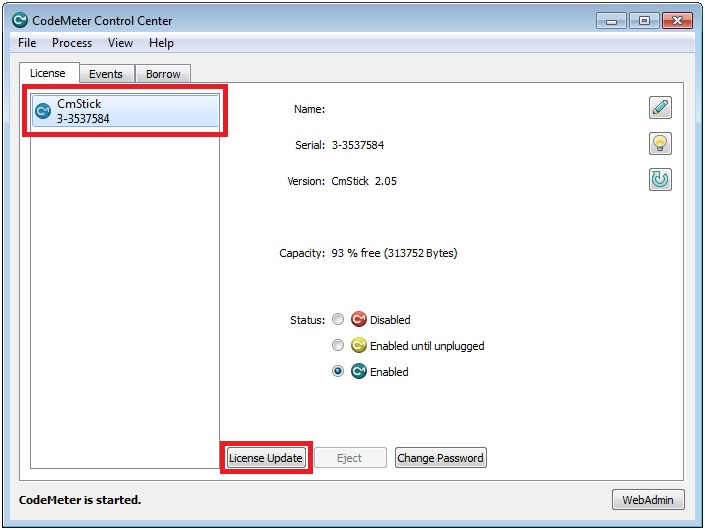Open the Process menu
This screenshot has height=530, width=705.
point(72,43)
